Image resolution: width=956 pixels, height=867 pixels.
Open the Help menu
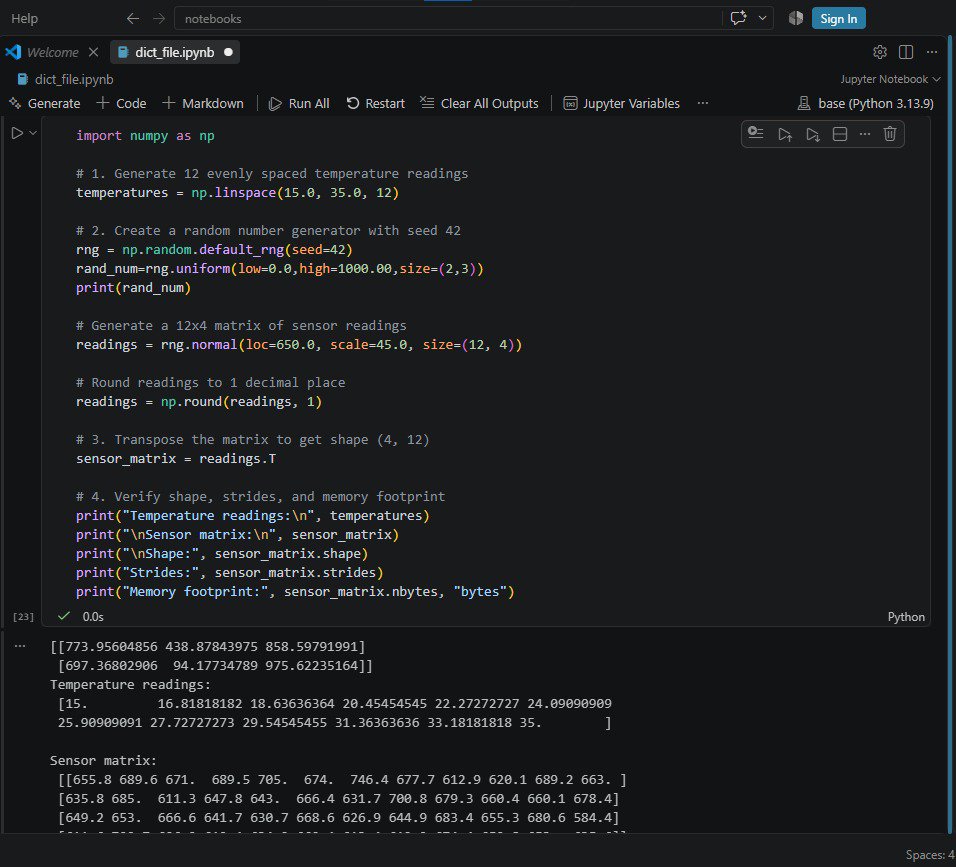click(24, 18)
